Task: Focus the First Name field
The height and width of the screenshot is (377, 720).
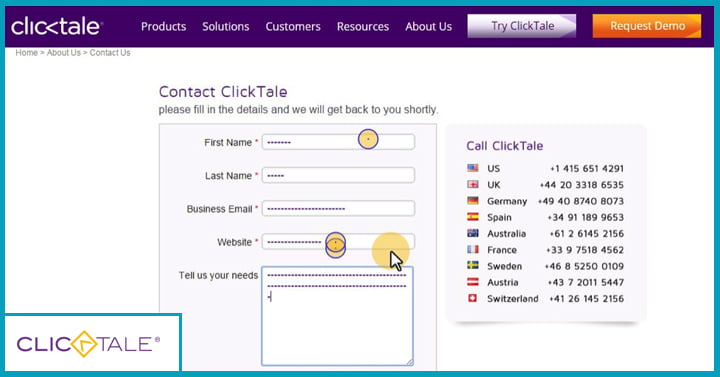Action: click(338, 142)
